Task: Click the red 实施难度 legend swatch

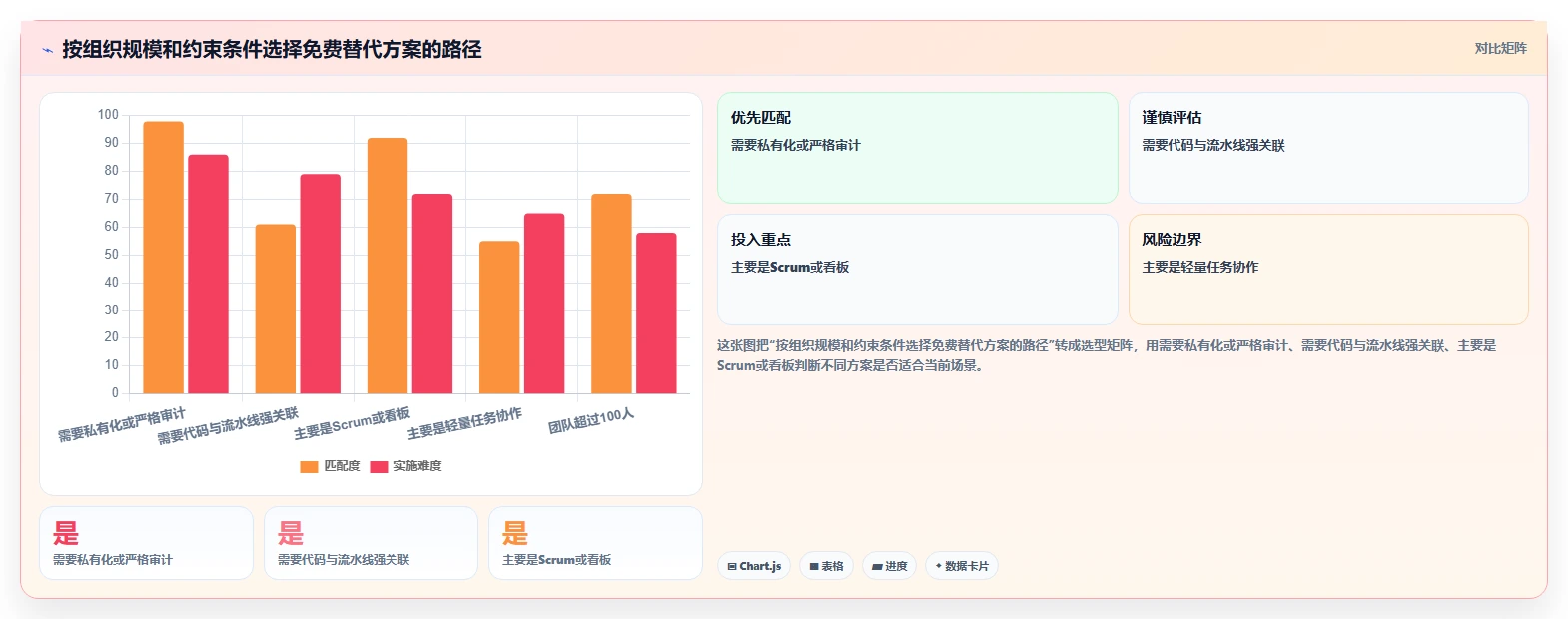Action: (379, 467)
